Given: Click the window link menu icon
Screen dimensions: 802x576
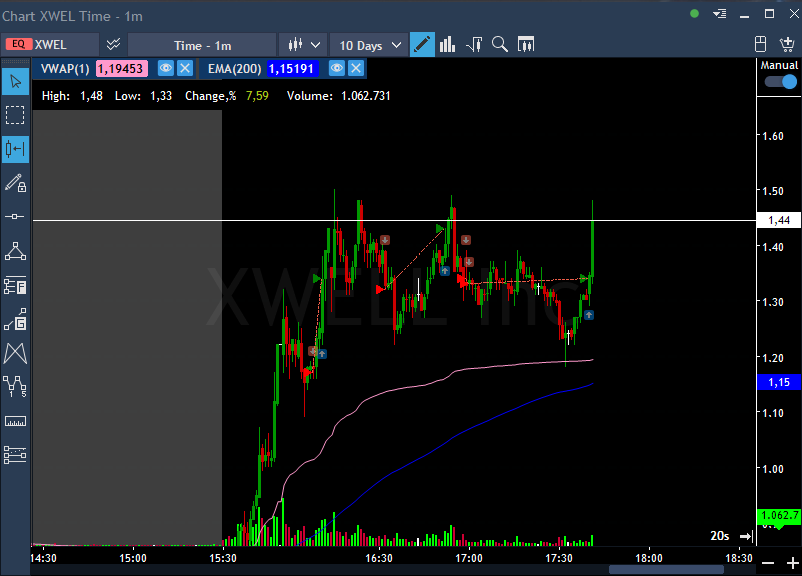Looking at the screenshot, I should click(720, 14).
